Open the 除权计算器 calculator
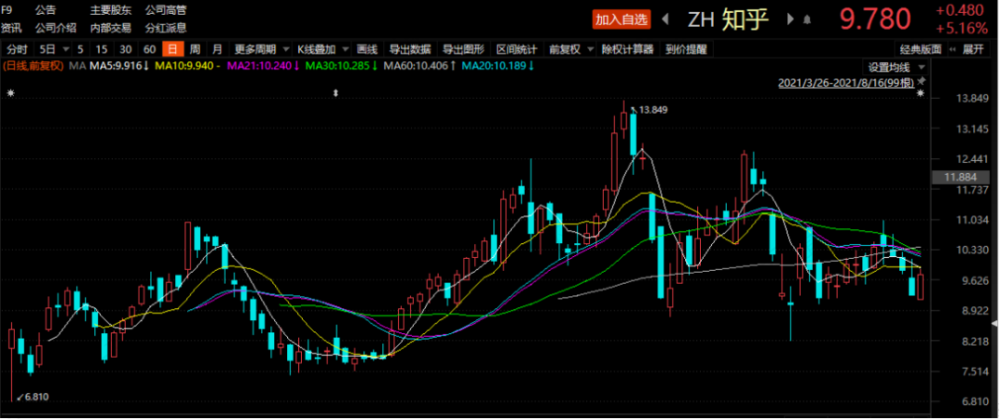1000x419 pixels. pos(628,49)
